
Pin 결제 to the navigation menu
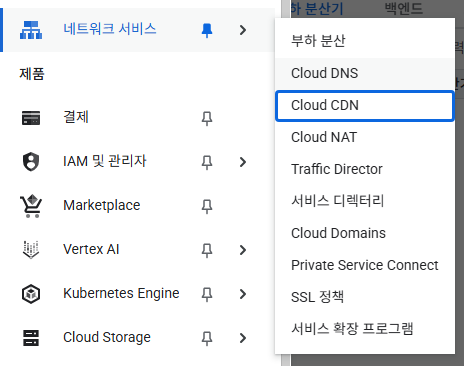[207, 118]
